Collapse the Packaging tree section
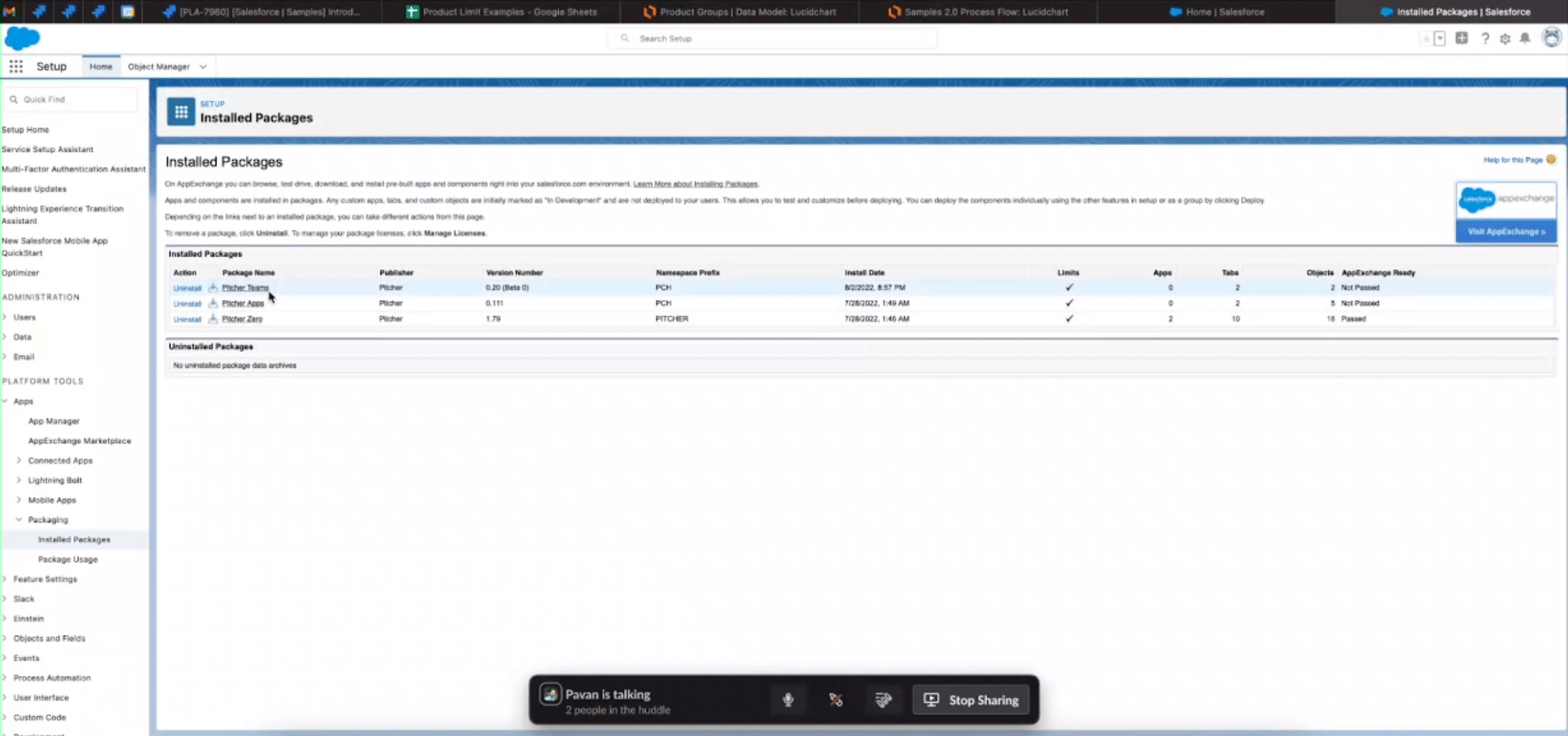 click(x=19, y=520)
